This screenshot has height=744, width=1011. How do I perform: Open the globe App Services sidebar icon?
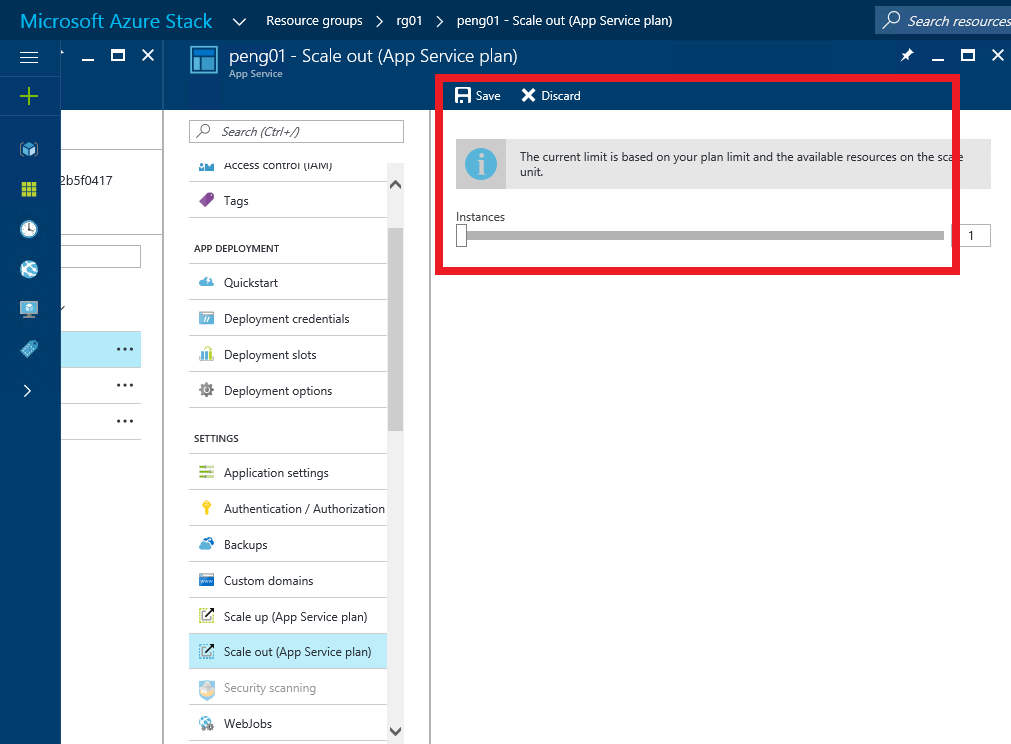pyautogui.click(x=29, y=269)
